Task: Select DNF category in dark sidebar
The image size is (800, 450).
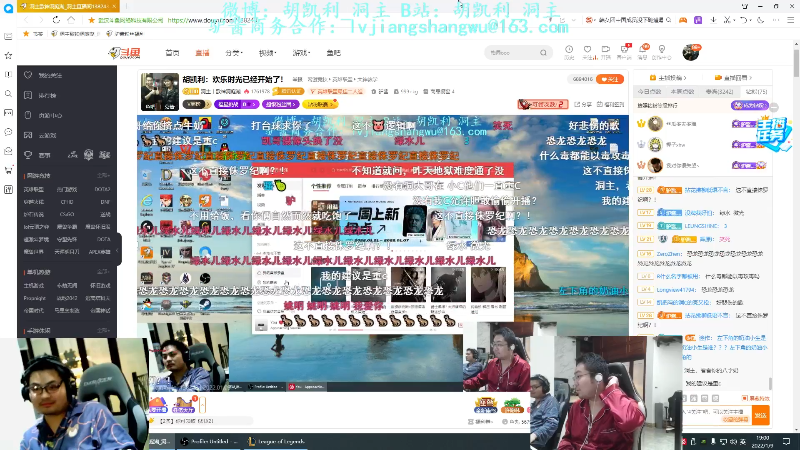Action: (105, 202)
